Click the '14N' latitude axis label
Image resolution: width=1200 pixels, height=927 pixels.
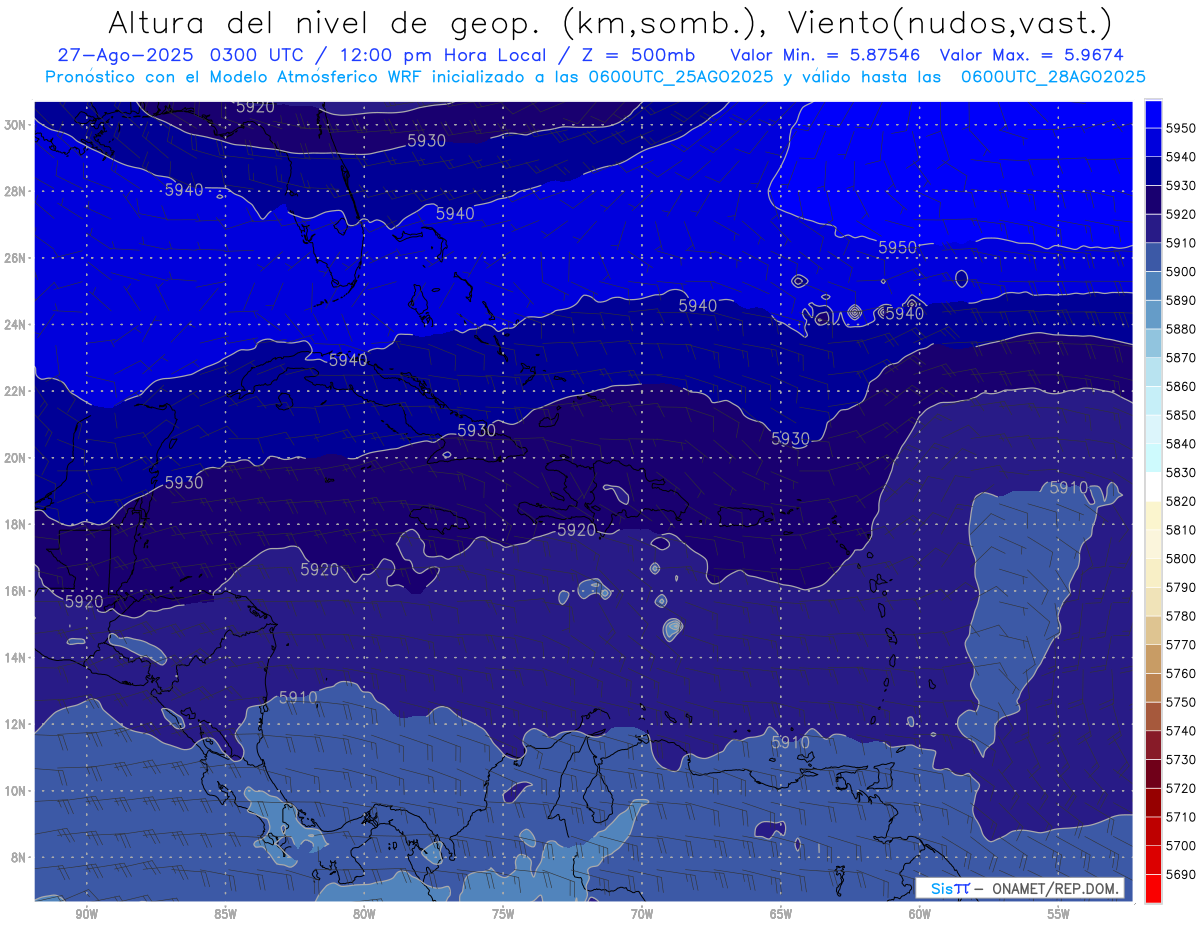(15, 658)
